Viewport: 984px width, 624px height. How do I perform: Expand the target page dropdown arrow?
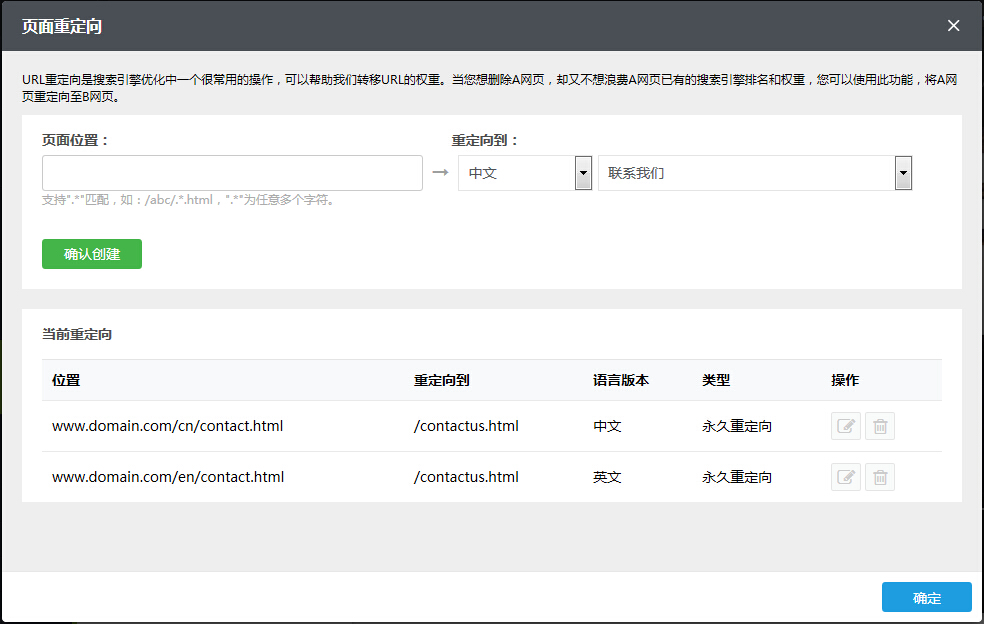click(x=903, y=172)
